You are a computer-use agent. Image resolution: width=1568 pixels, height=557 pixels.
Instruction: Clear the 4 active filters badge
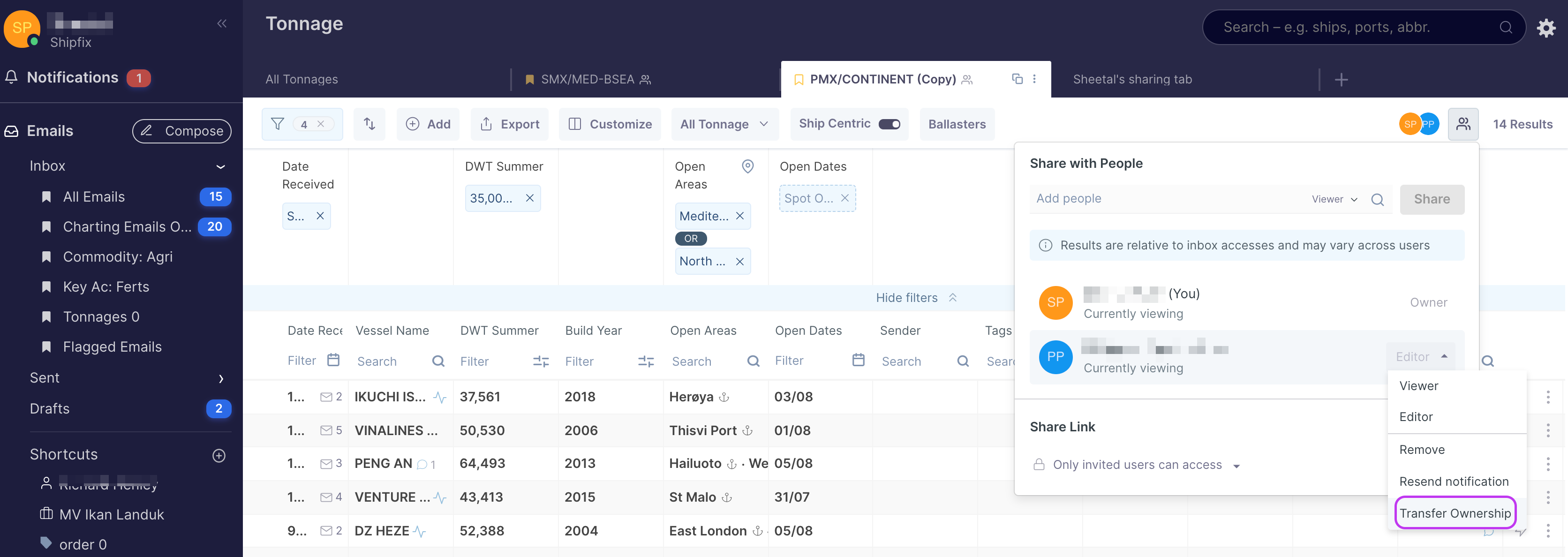pos(321,124)
